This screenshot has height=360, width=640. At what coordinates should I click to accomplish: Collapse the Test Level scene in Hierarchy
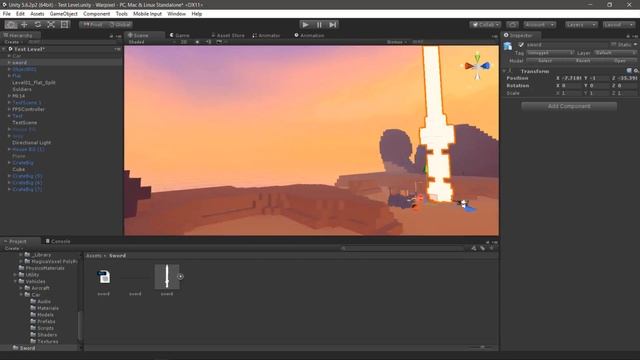(4, 49)
